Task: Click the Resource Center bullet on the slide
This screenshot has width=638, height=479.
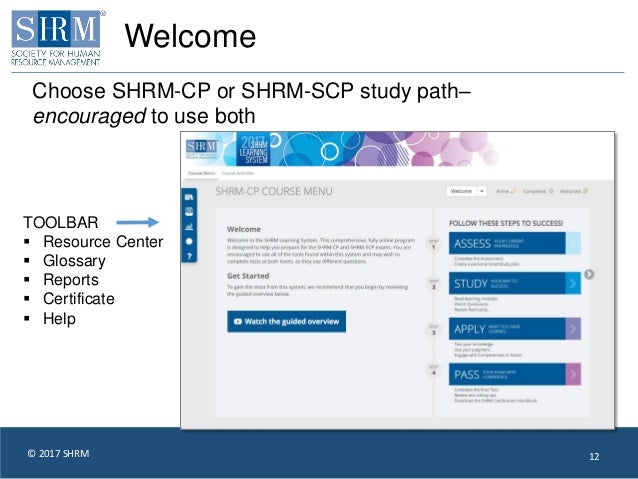Action: [x=103, y=242]
